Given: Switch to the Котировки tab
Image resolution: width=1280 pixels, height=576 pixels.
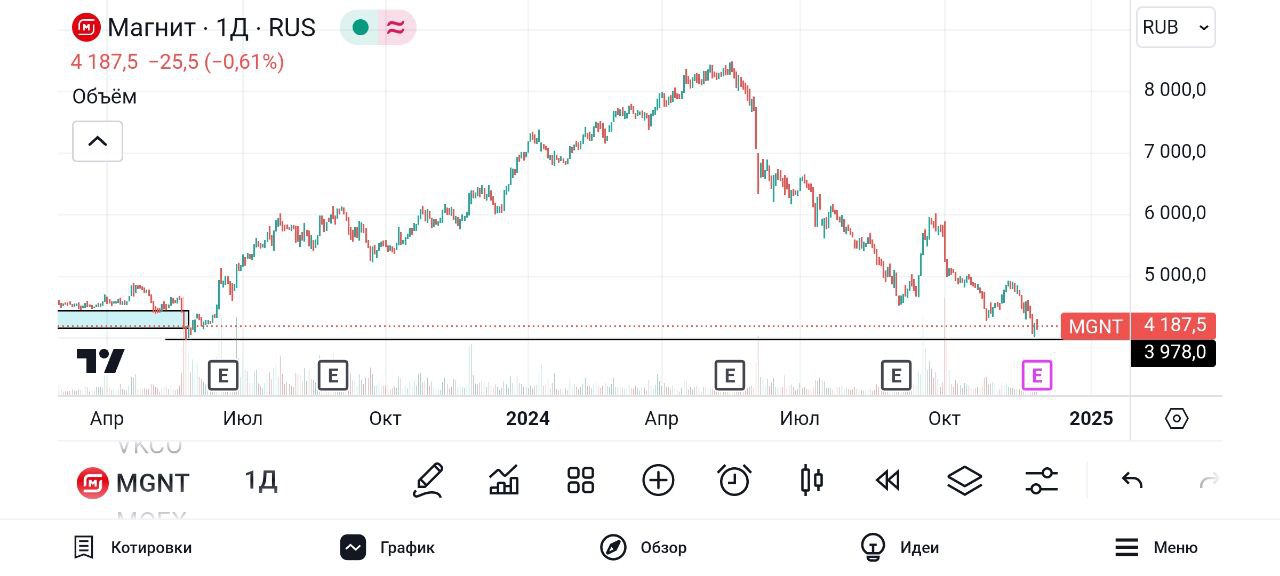Looking at the screenshot, I should (133, 547).
